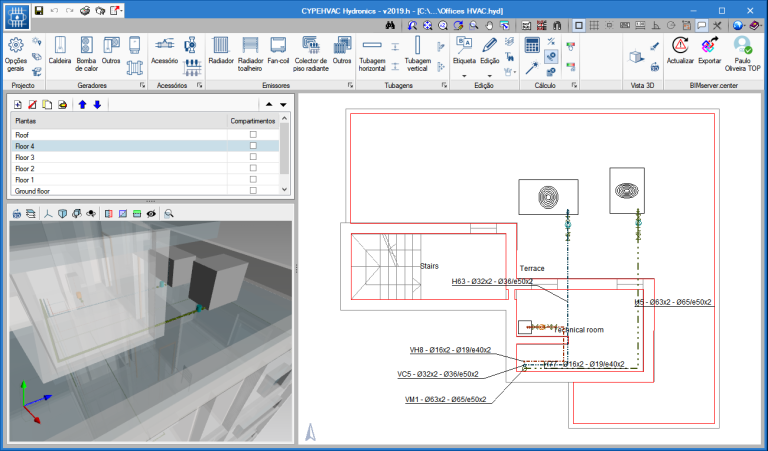Expand the Geradores group launcher
This screenshot has height=451, width=768.
(143, 85)
